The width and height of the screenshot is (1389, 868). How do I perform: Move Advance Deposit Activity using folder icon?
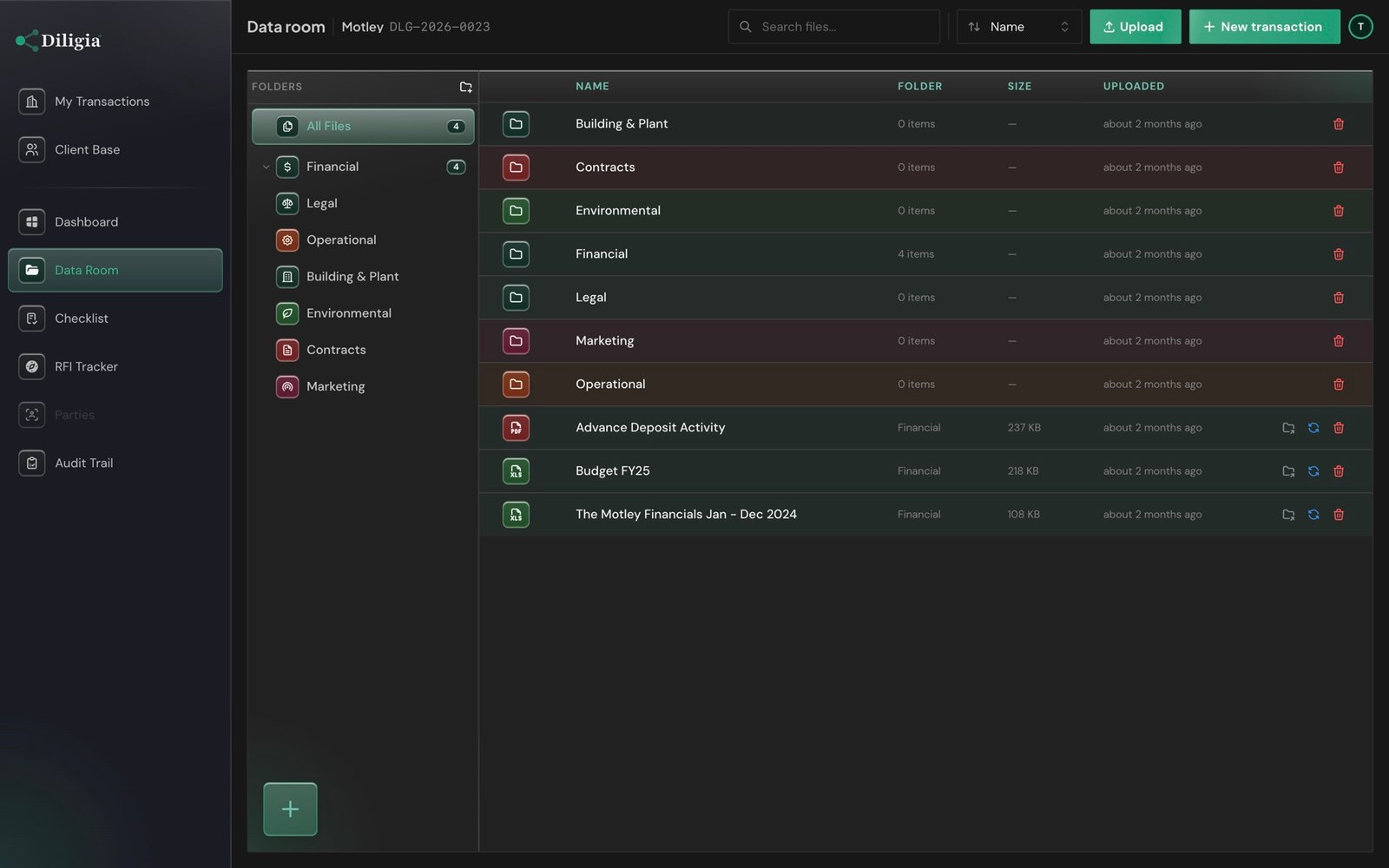click(1288, 428)
